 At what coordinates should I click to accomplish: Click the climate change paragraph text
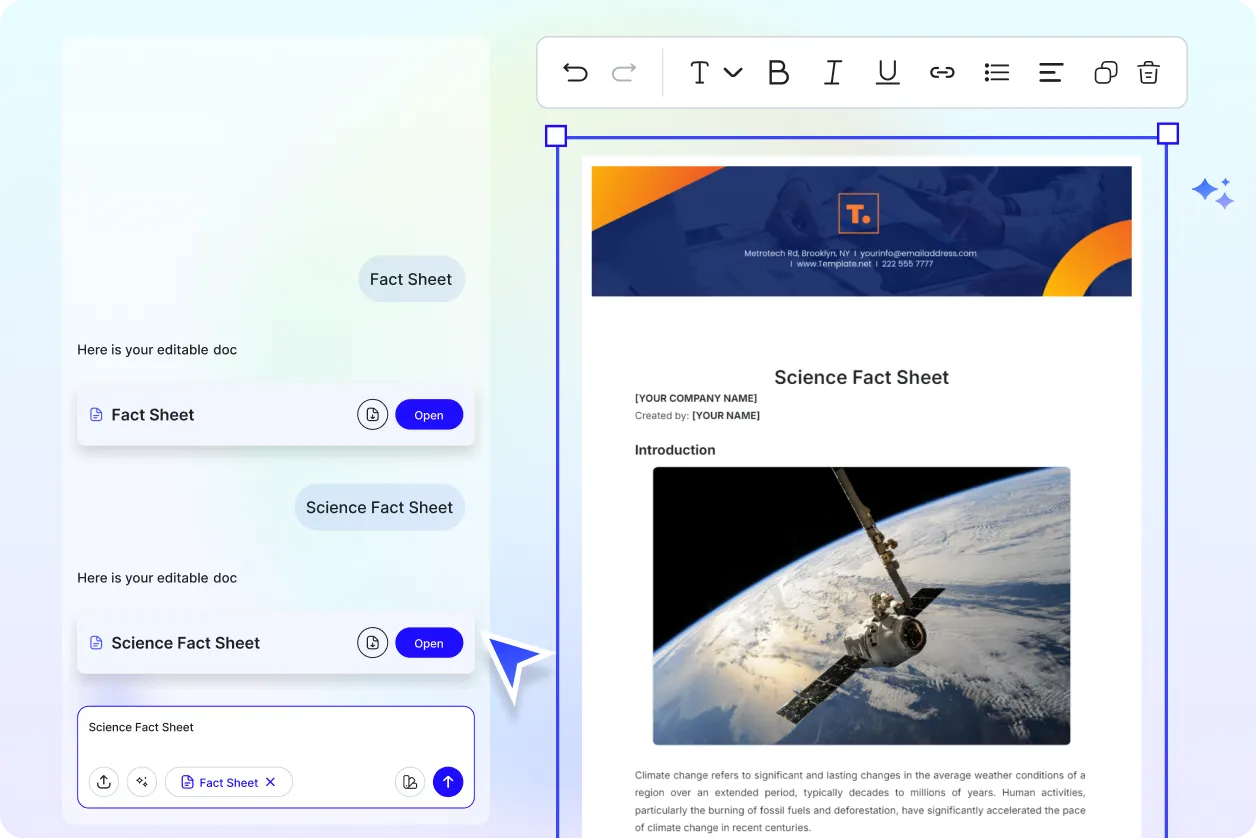pos(860,801)
